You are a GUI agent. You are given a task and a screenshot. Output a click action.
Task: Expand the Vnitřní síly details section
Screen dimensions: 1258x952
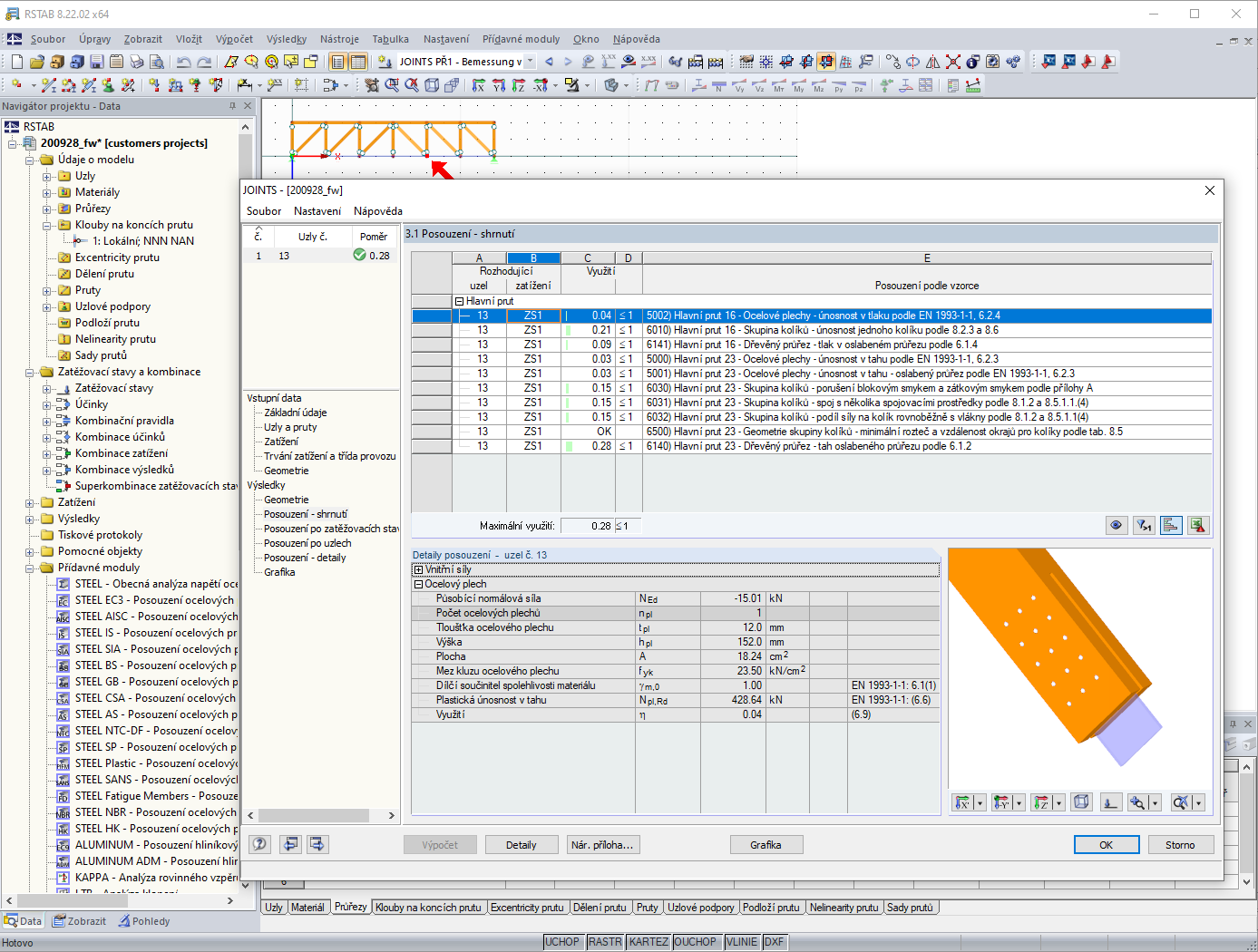[x=418, y=569]
